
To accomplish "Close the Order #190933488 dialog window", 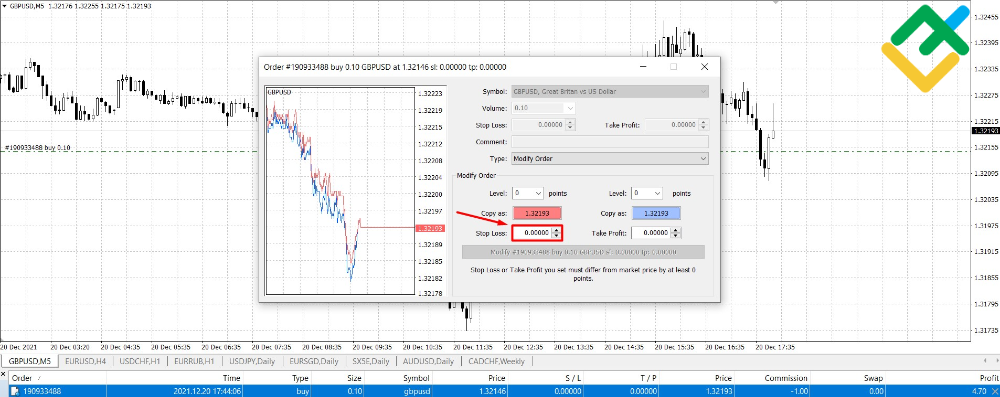I will (x=704, y=66).
